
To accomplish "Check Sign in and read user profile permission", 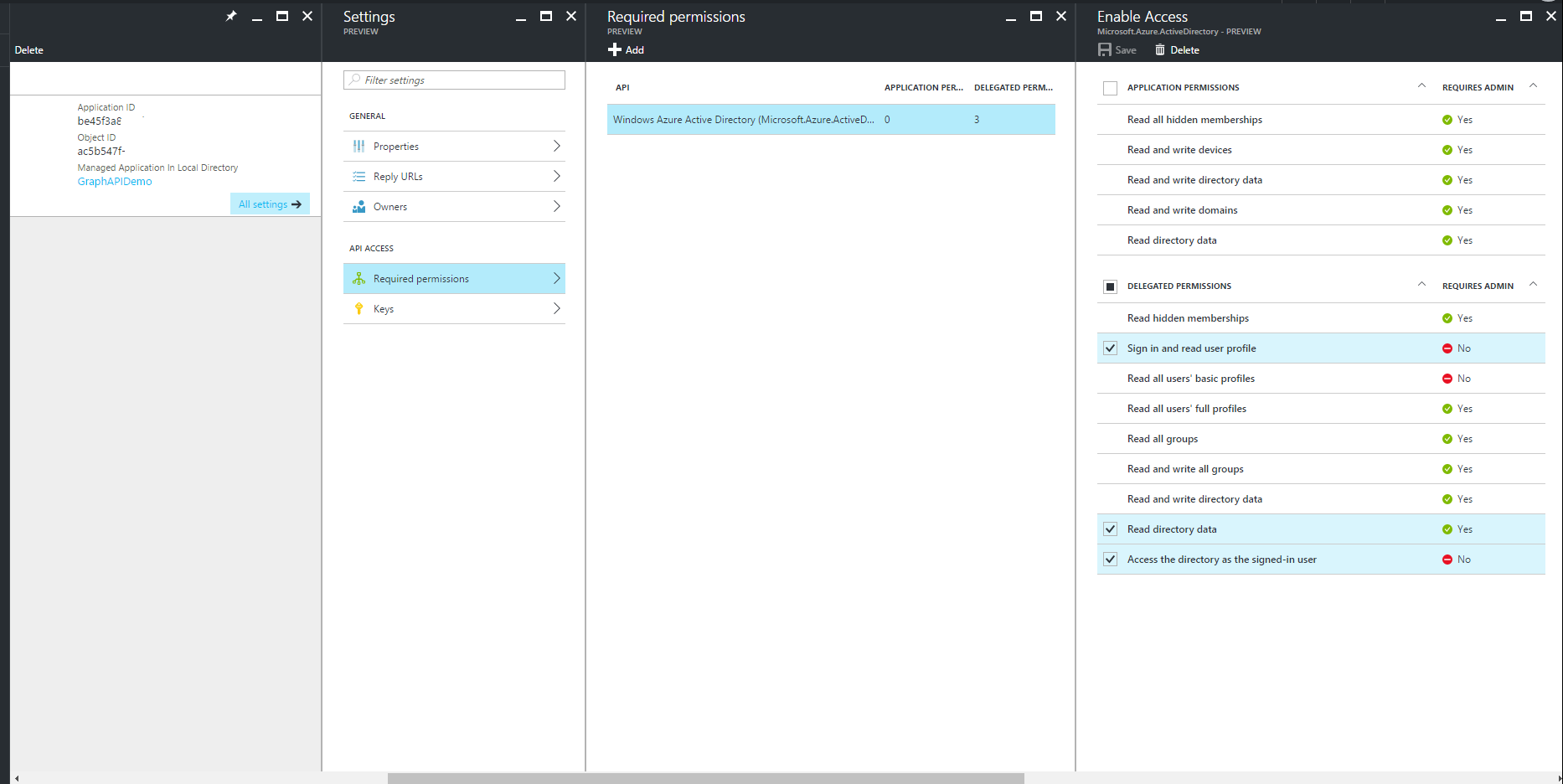I will (1110, 348).
